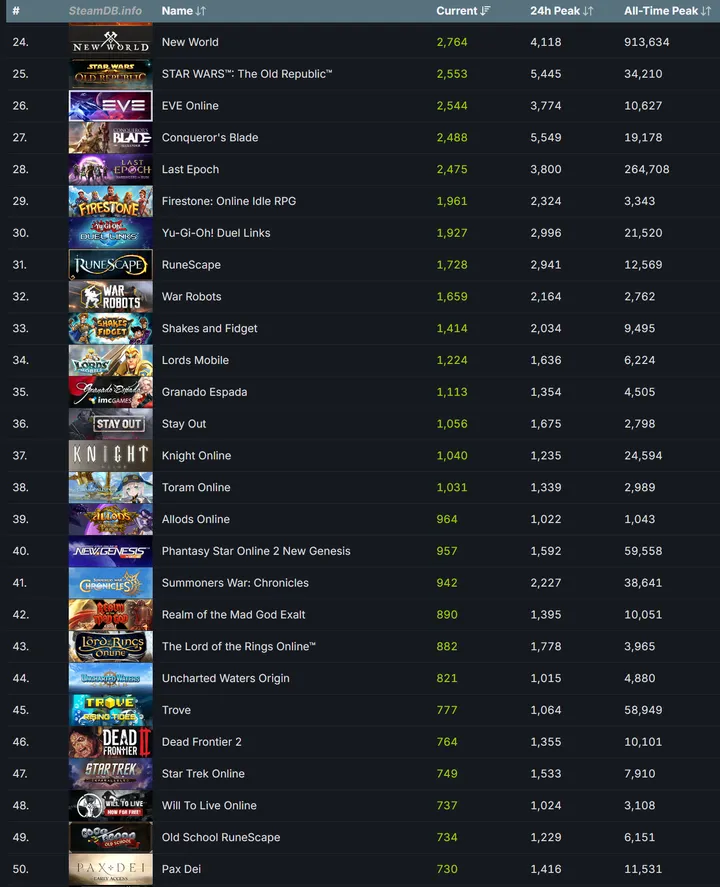This screenshot has width=720, height=887.
Task: Sort by All-Time Peak arrows icon
Action: tap(706, 11)
